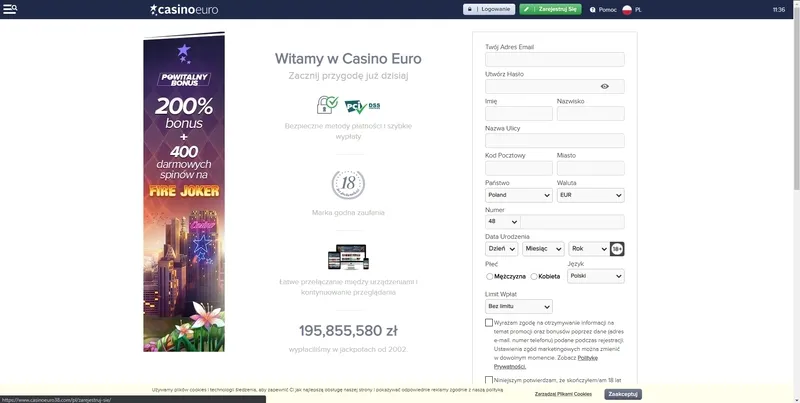Check the 18 years confirmation checkbox
This screenshot has width=800, height=403.
click(x=489, y=380)
